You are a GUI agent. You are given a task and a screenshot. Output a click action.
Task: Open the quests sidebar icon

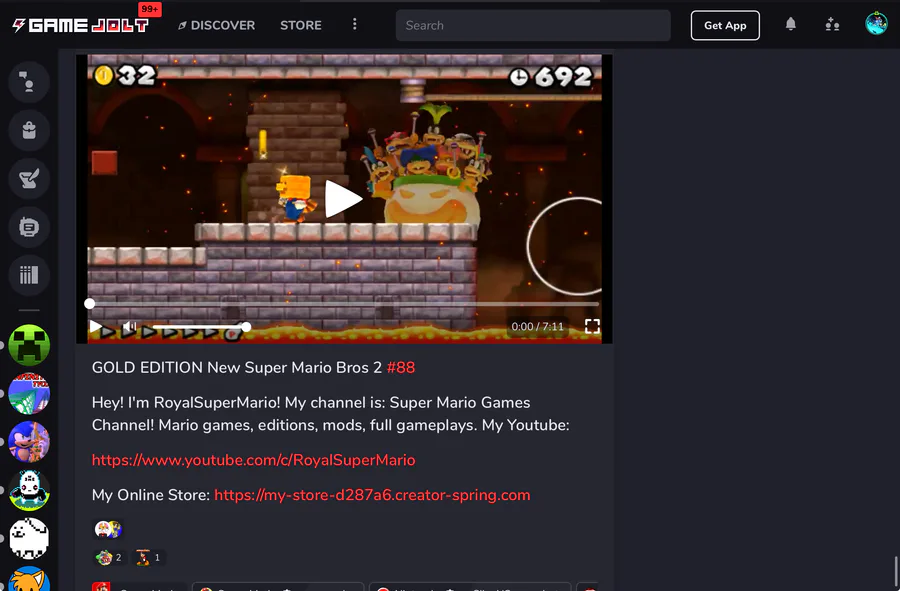29,178
